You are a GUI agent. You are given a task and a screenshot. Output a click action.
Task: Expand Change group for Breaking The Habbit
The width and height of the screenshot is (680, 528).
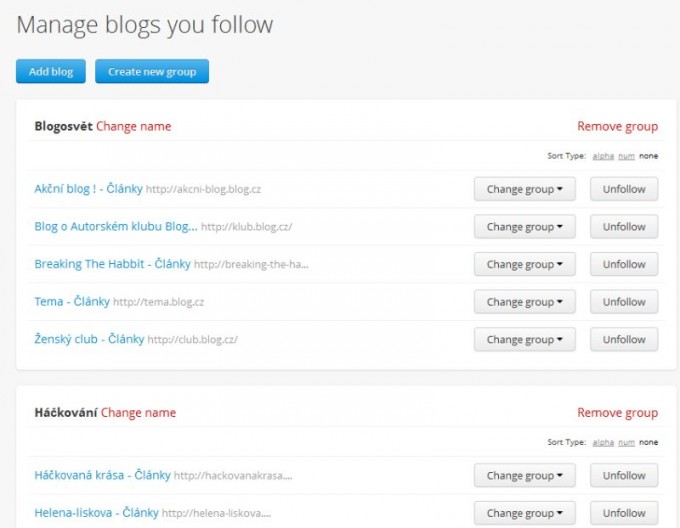tap(524, 264)
